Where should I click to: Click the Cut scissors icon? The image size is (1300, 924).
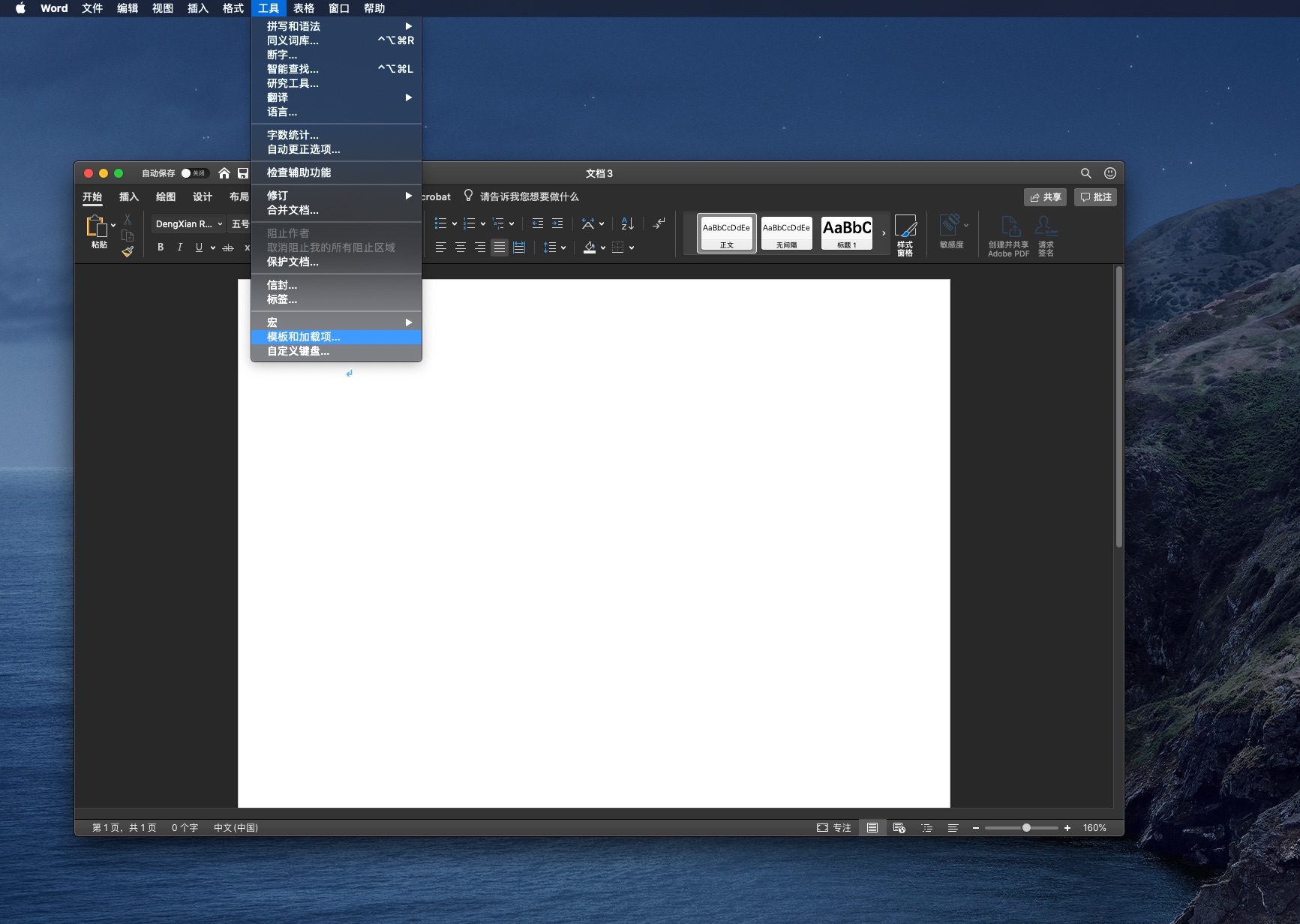pyautogui.click(x=128, y=219)
